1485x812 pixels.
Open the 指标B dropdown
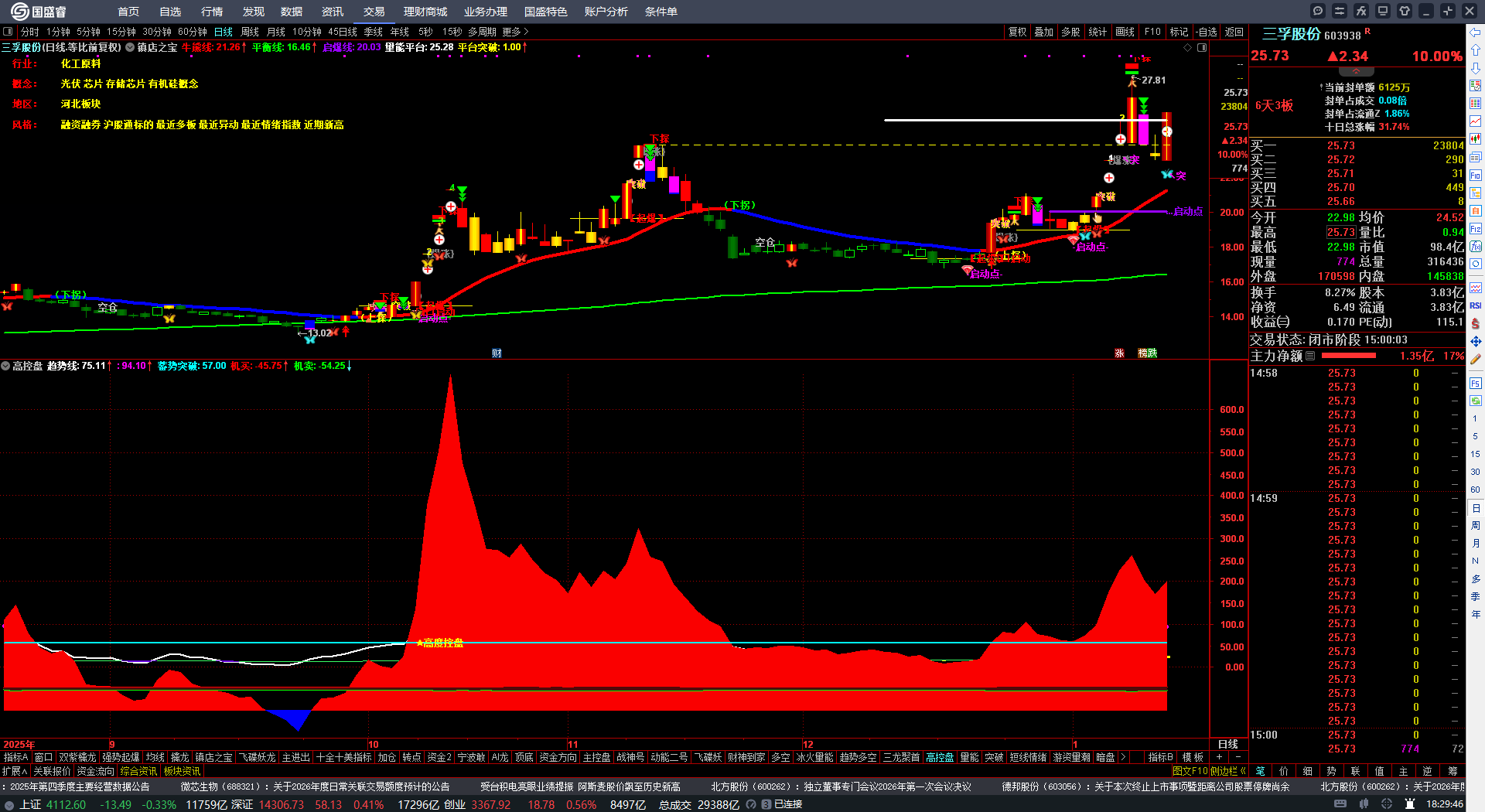pos(1161,757)
